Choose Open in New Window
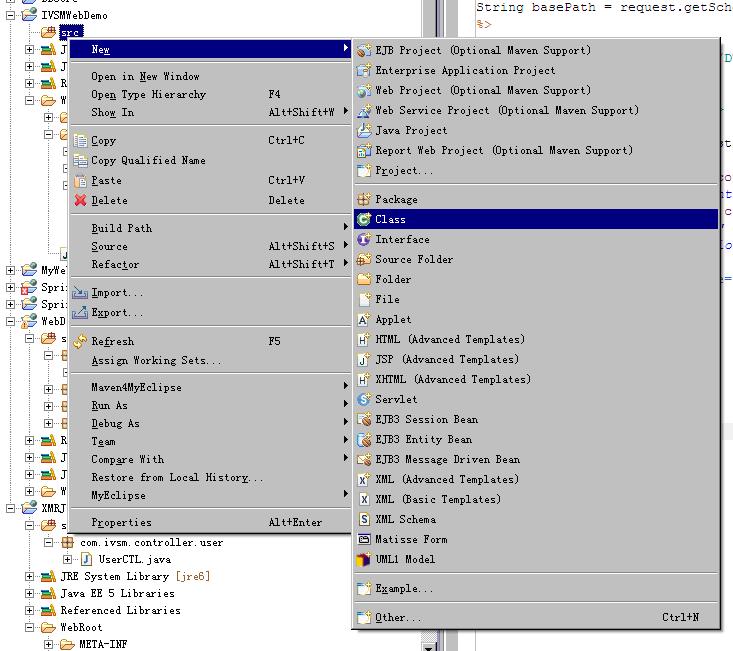The height and width of the screenshot is (651, 733). [211, 77]
